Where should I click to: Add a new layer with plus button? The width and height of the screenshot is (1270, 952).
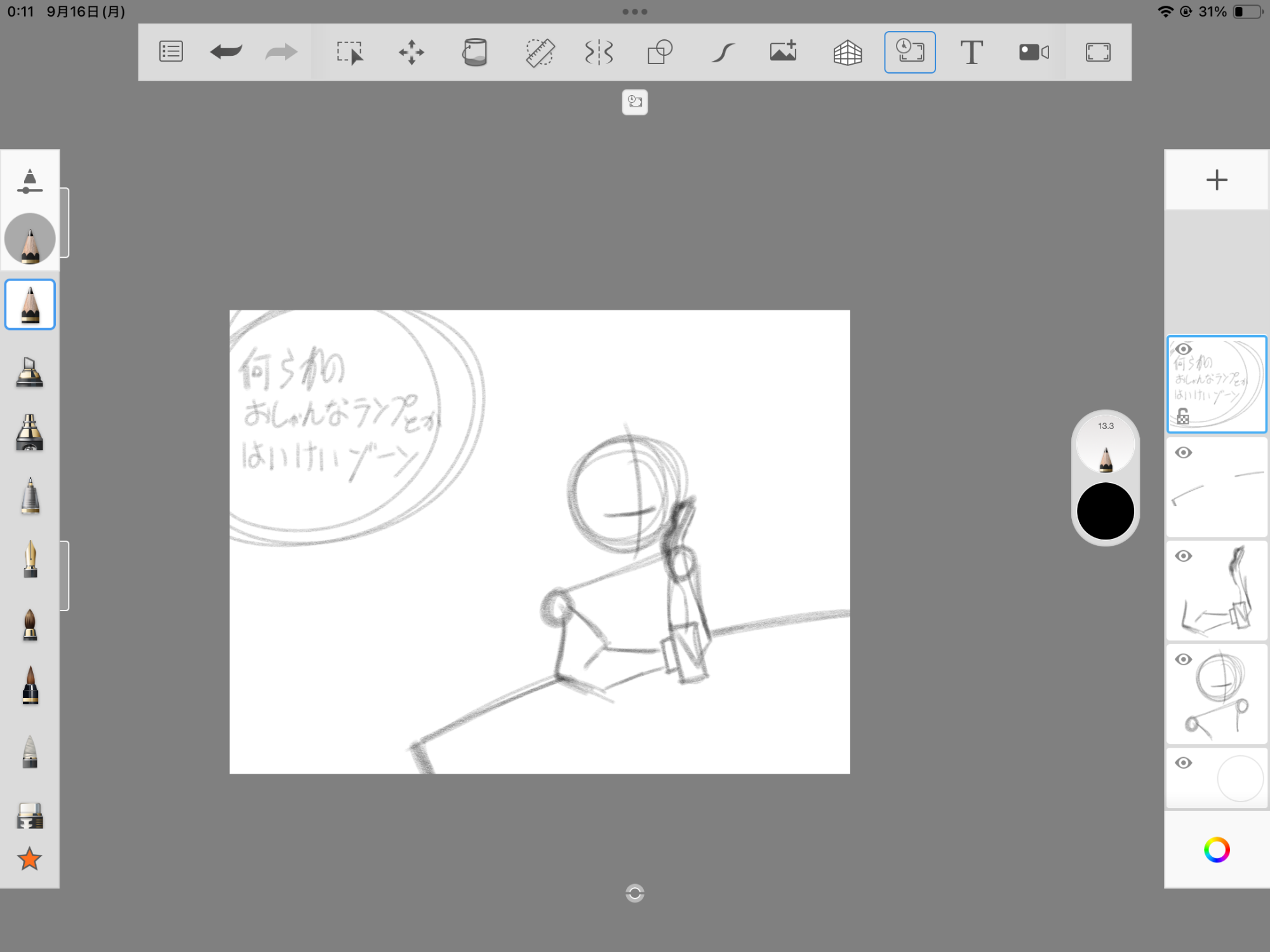point(1216,180)
